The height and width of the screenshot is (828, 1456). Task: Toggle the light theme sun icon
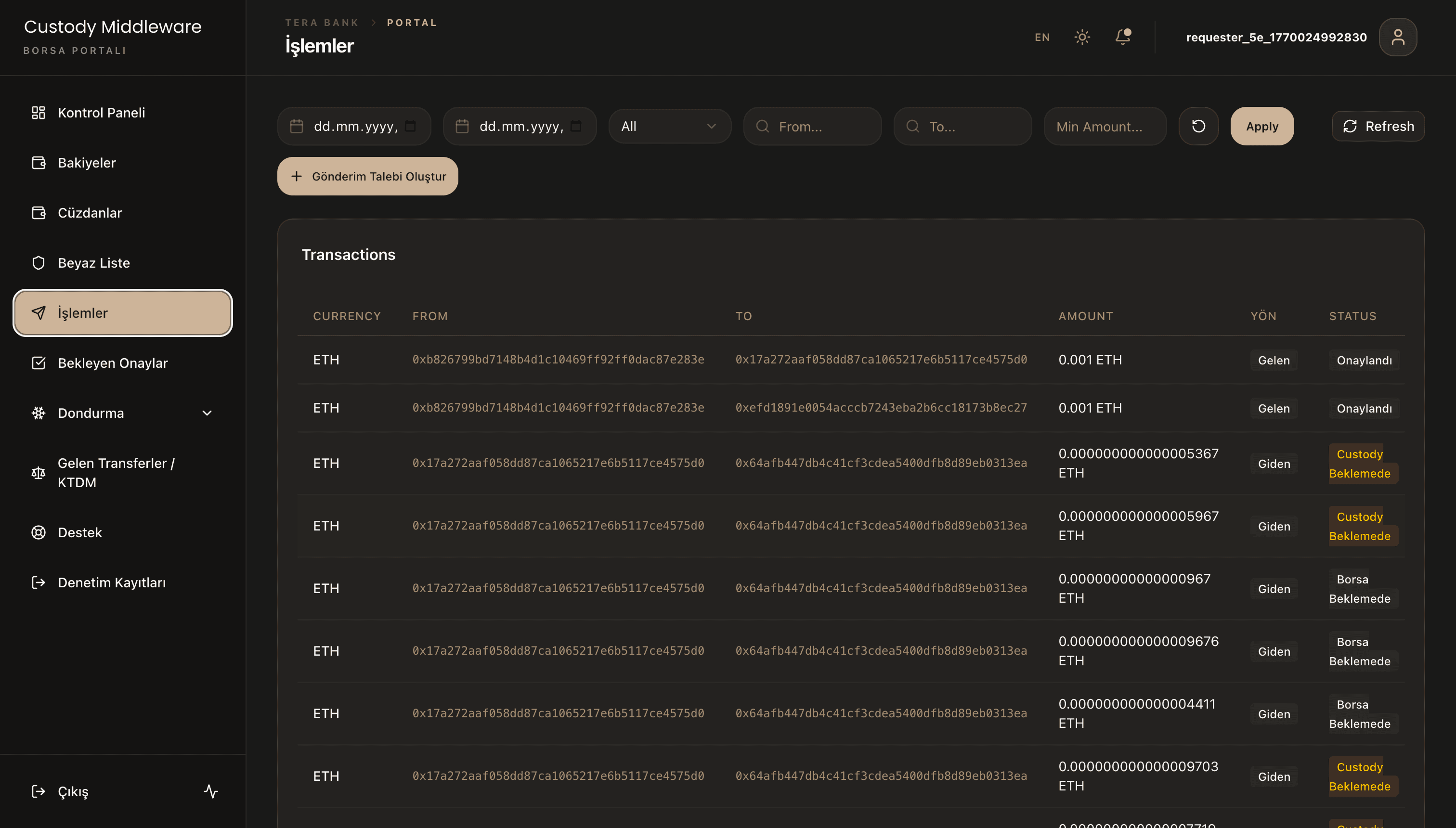point(1082,37)
